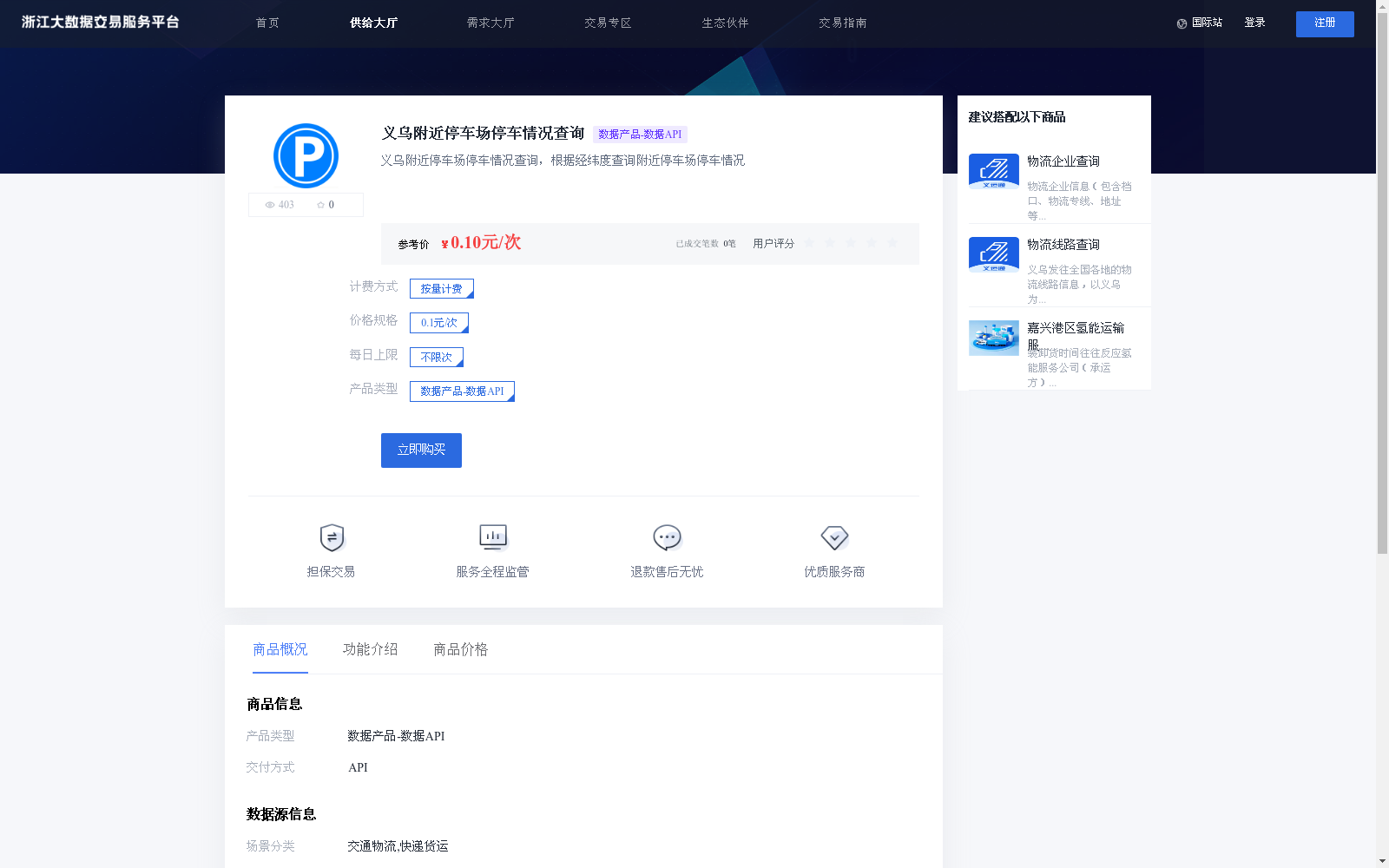Click the 立即购买 button

(421, 450)
